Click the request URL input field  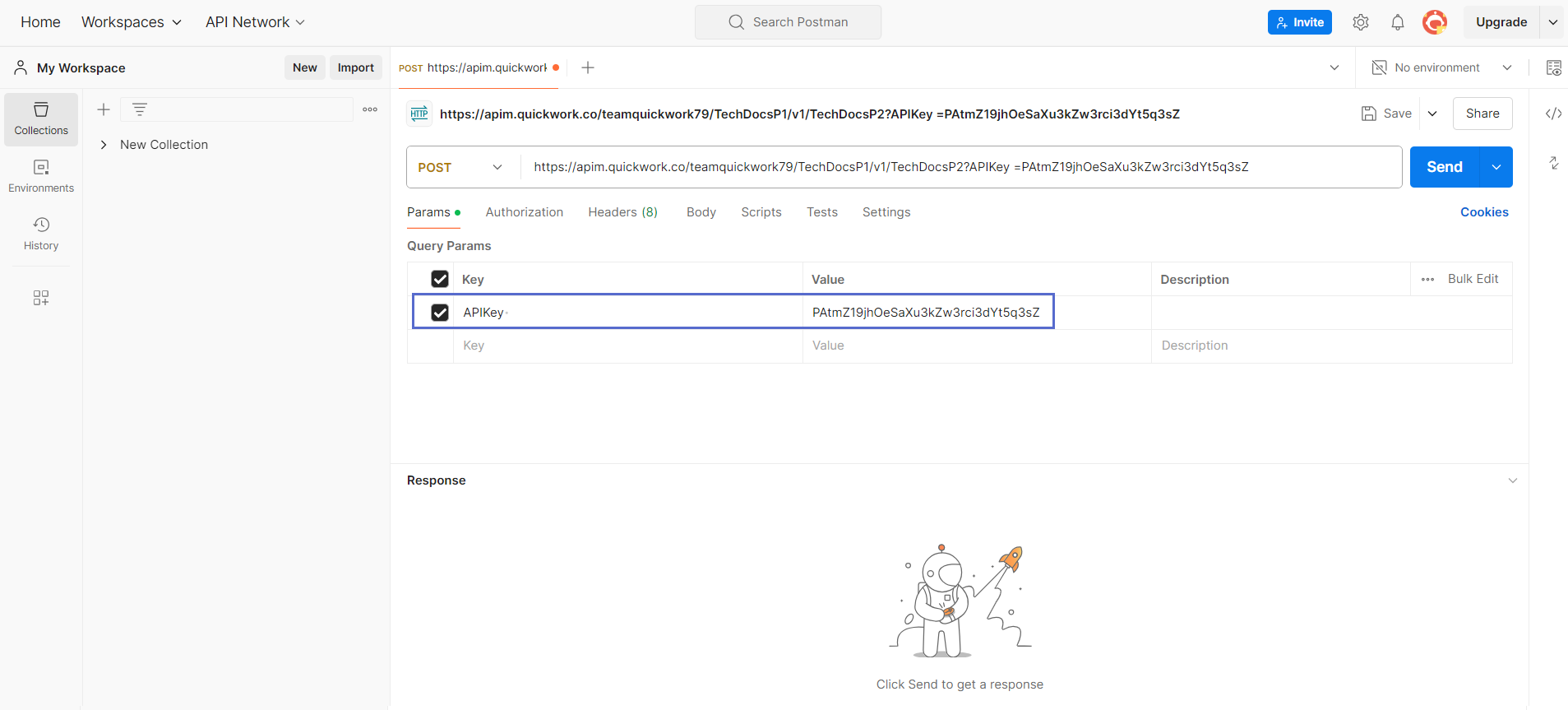(960, 167)
